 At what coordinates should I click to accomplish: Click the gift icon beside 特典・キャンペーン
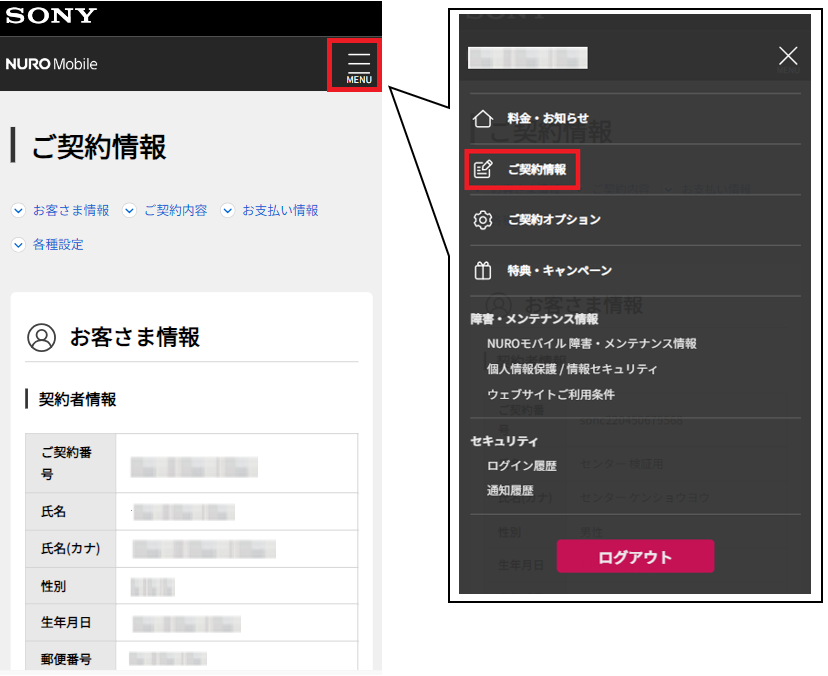click(x=483, y=270)
